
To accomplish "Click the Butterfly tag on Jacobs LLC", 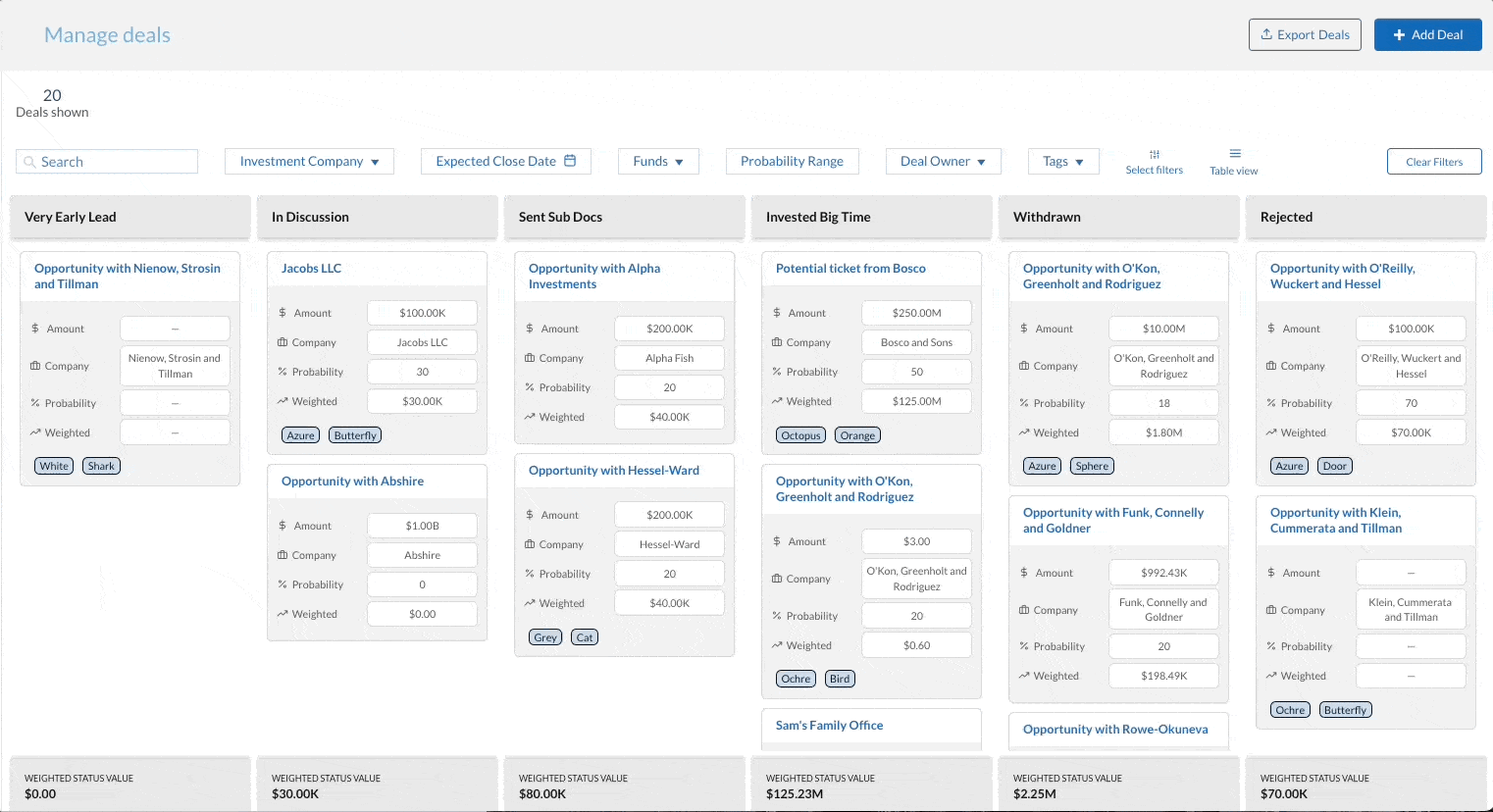I will 355,435.
